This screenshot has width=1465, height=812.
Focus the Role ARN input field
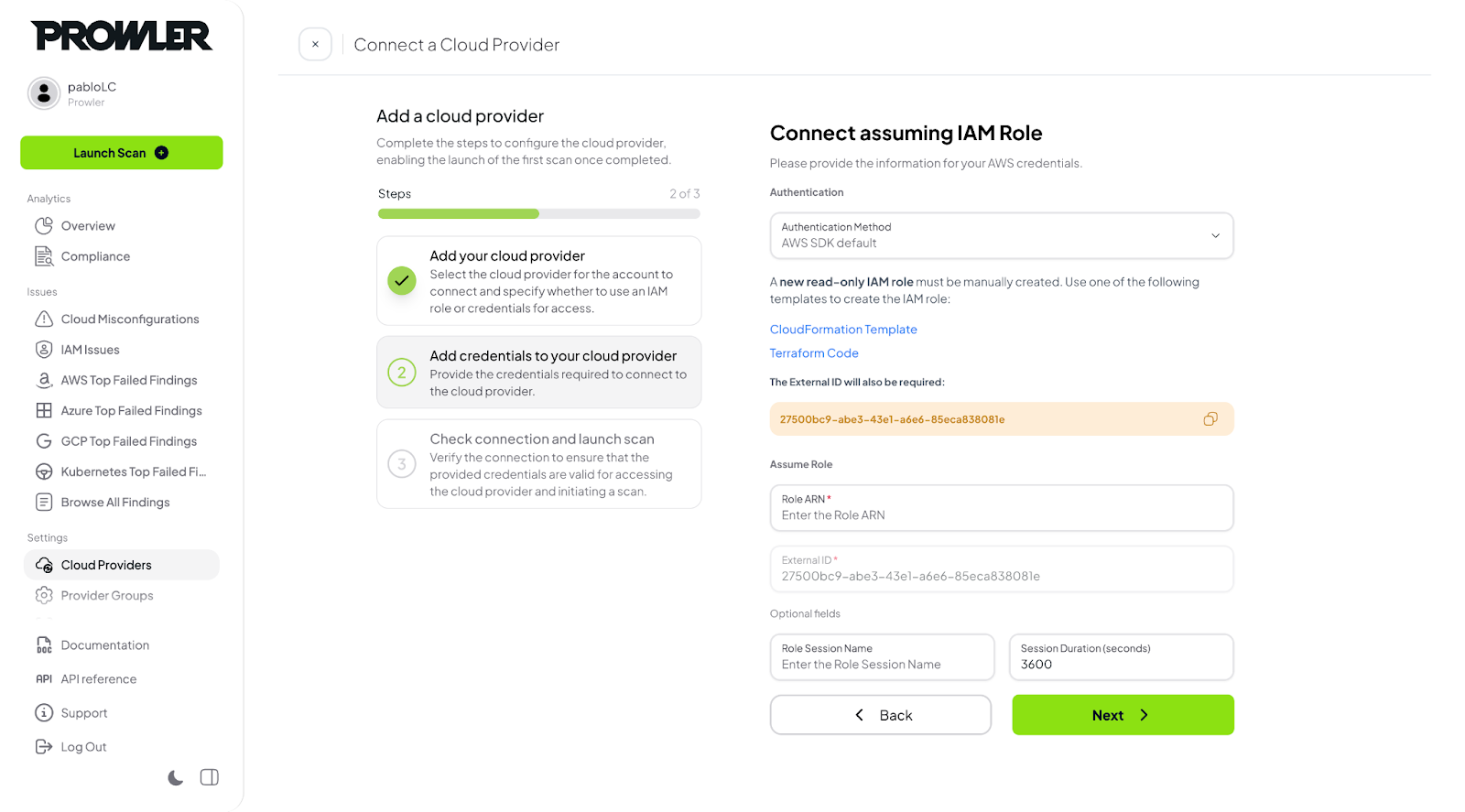point(1002,508)
